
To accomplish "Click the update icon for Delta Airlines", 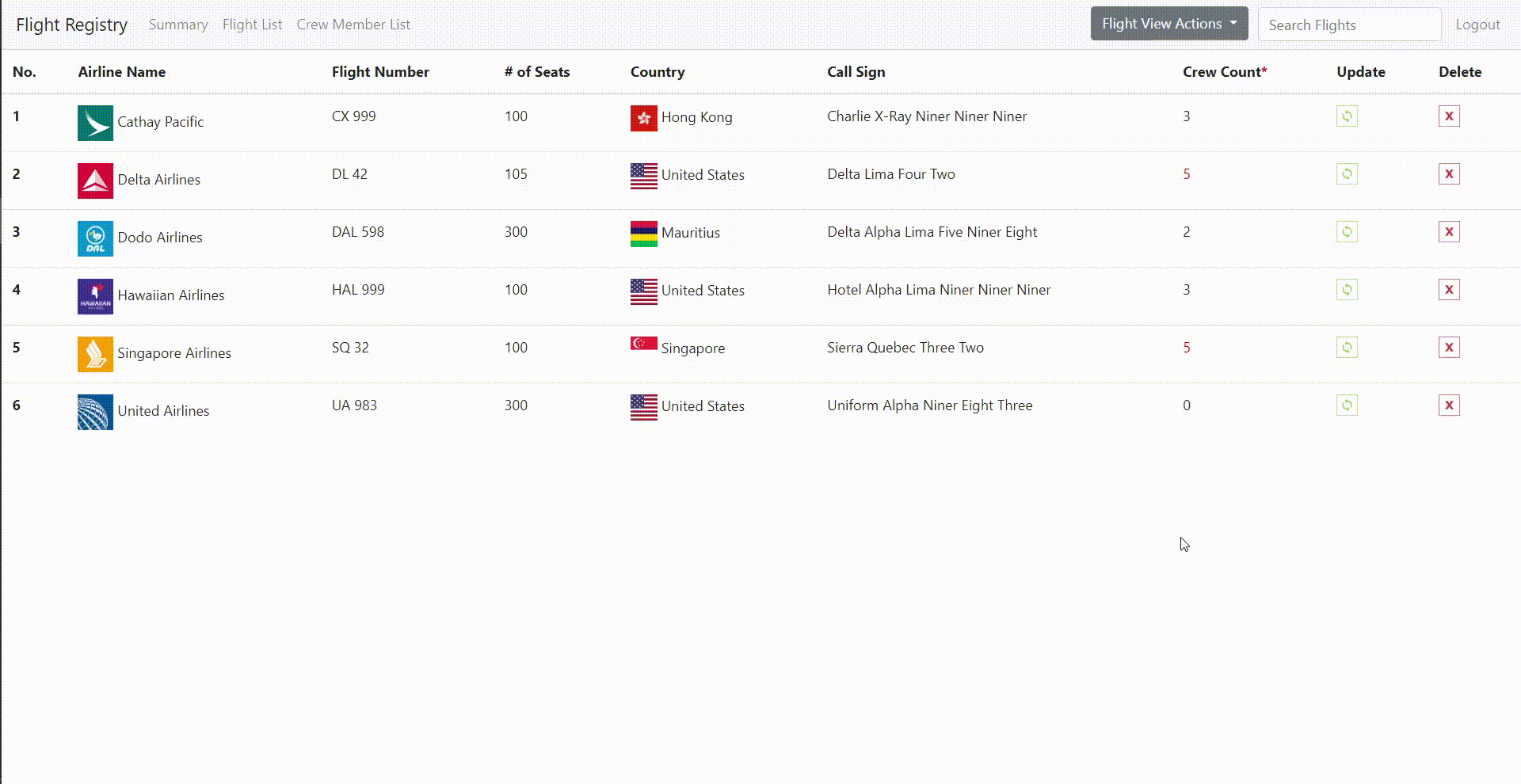I will point(1348,173).
